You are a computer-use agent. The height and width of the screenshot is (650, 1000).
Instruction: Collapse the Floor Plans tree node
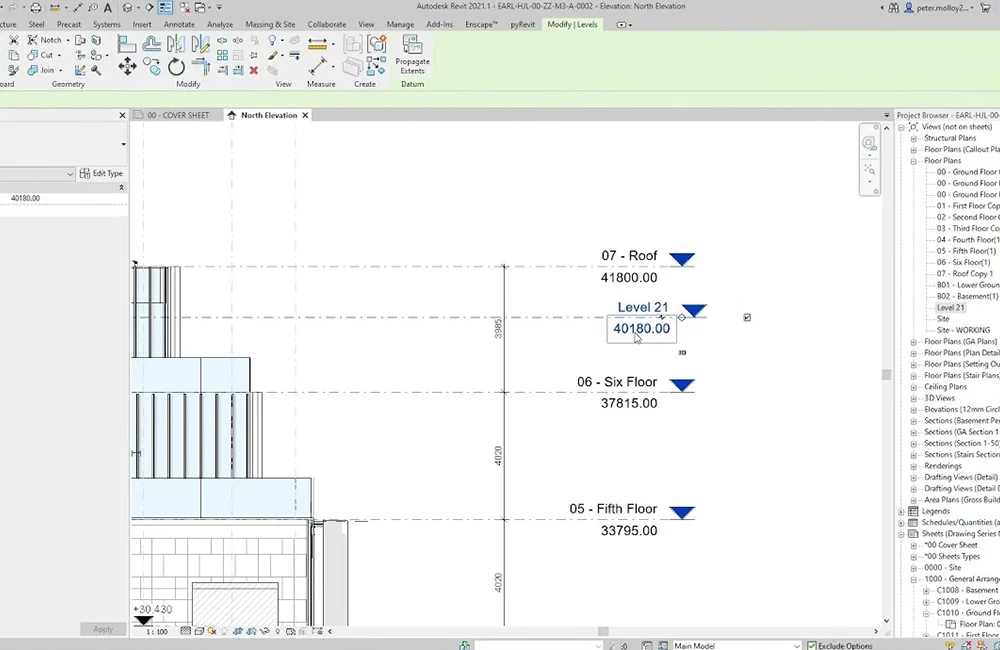tap(913, 161)
